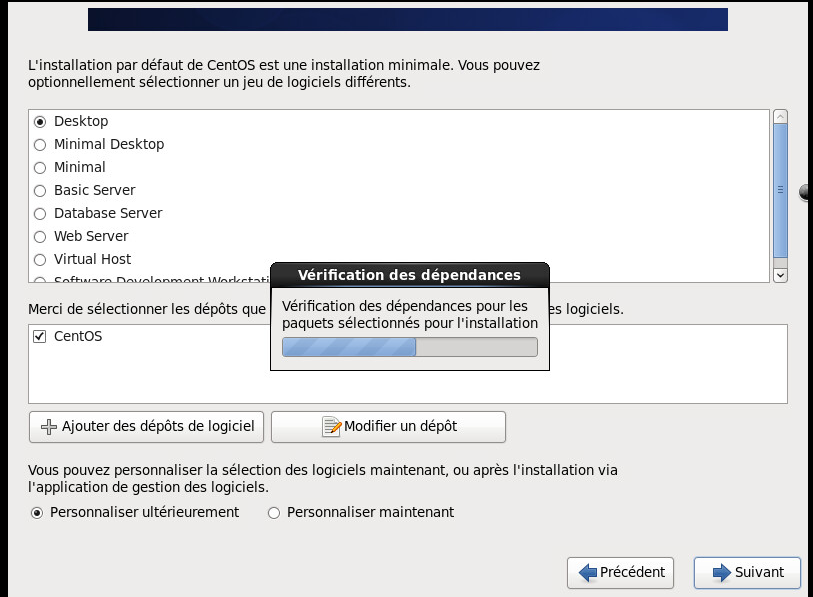This screenshot has height=597, width=813.
Task: Uncheck the CentOS repository checkbox
Action: click(x=40, y=337)
